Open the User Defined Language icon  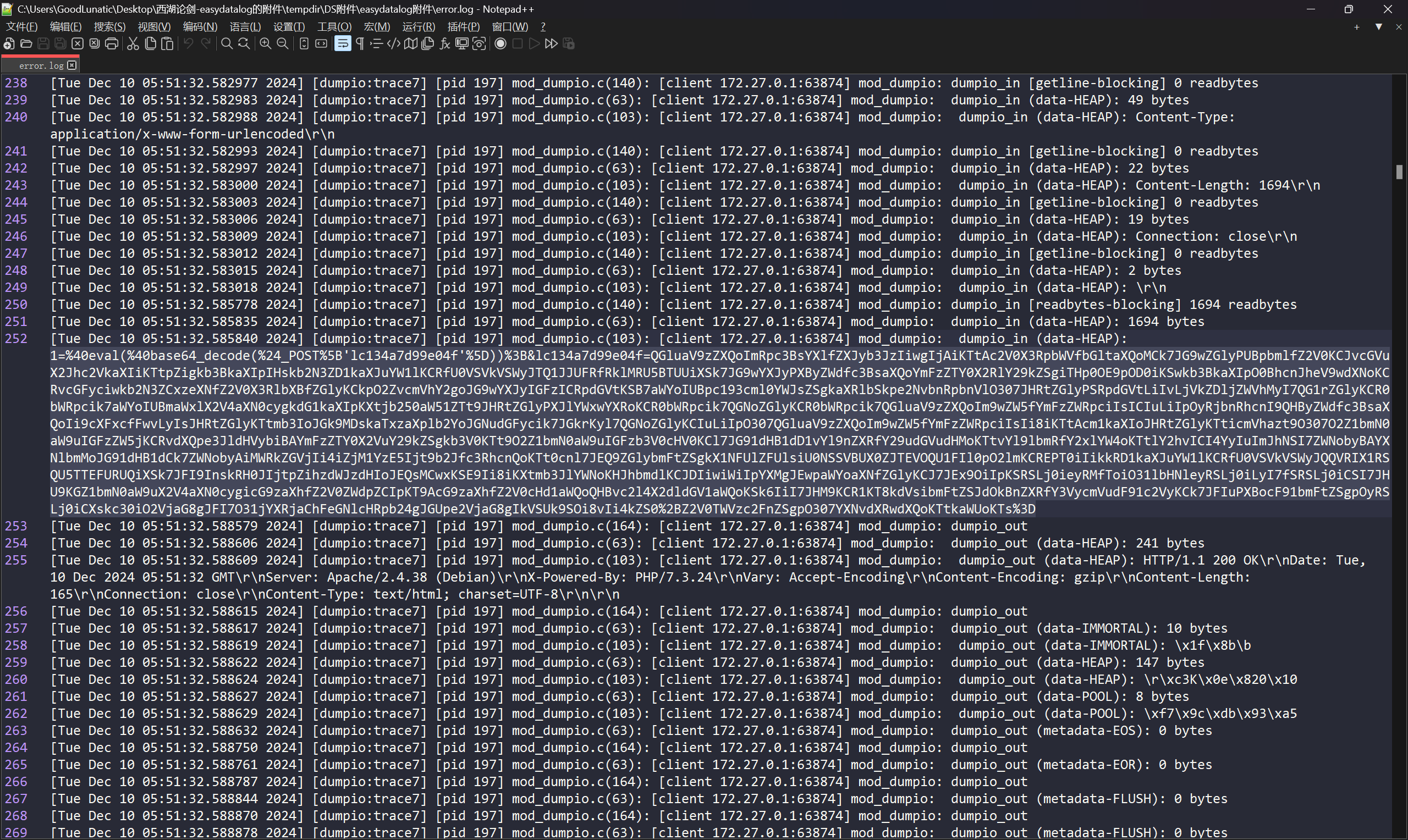(x=393, y=43)
